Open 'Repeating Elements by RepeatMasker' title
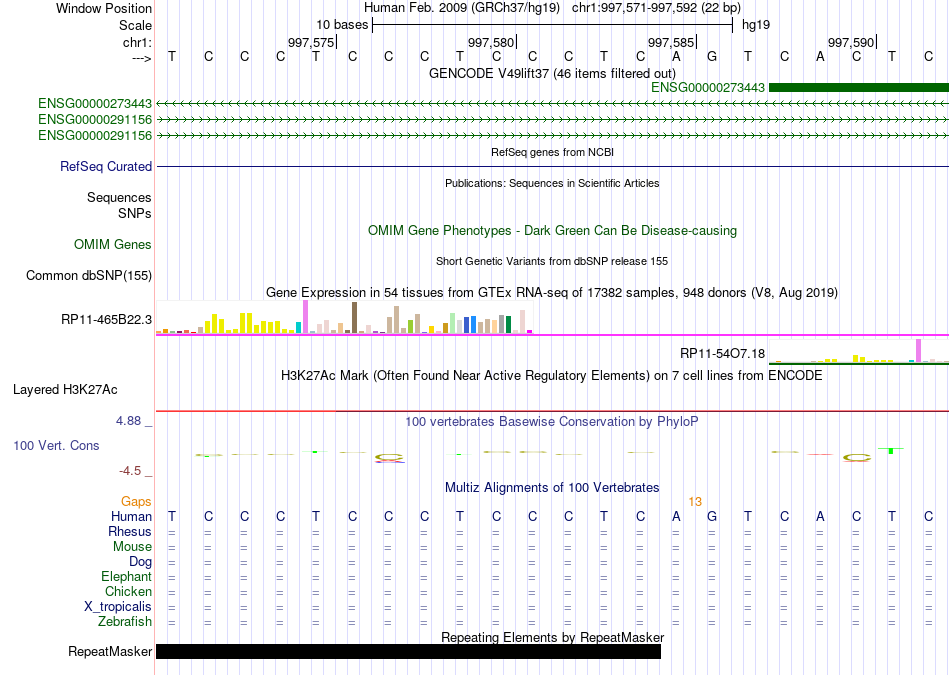 click(x=552, y=637)
